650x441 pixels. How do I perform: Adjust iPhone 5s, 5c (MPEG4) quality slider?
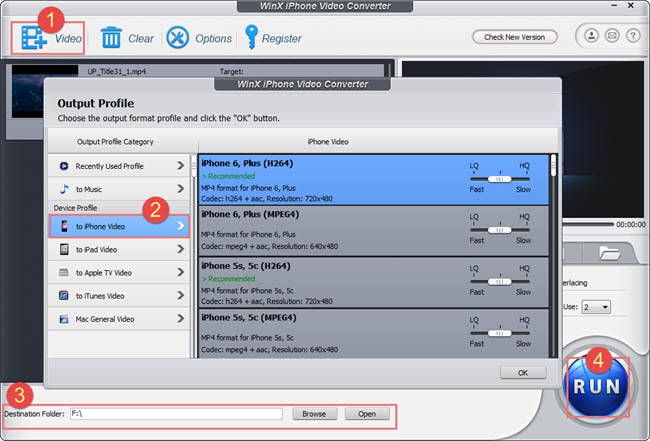[500, 333]
